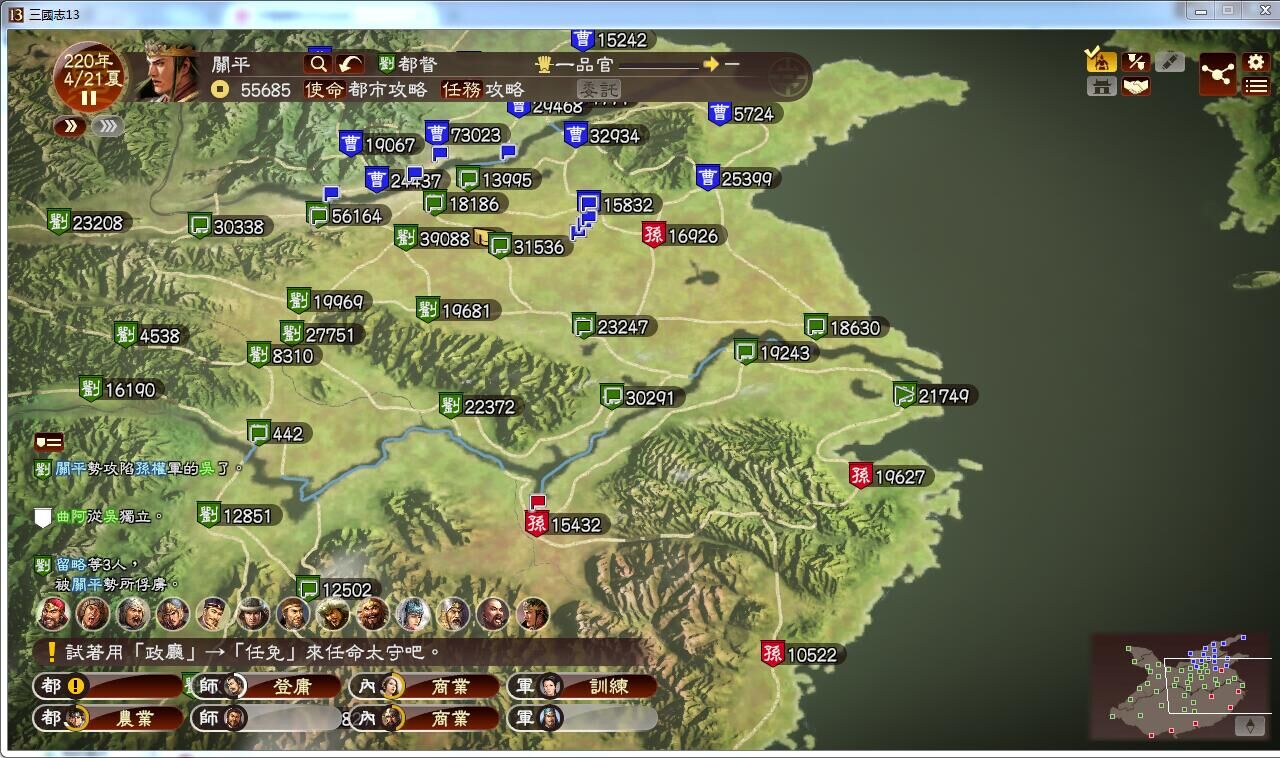Select the 曹 army with 73023 troops

tap(463, 134)
